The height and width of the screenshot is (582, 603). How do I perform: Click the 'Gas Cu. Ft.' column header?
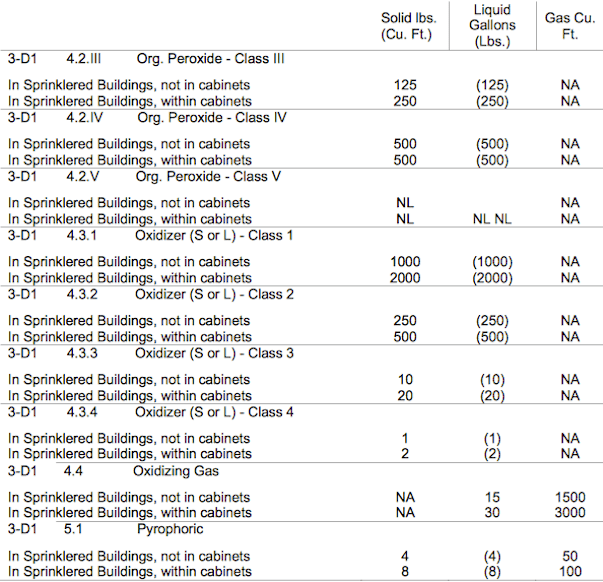coord(570,26)
